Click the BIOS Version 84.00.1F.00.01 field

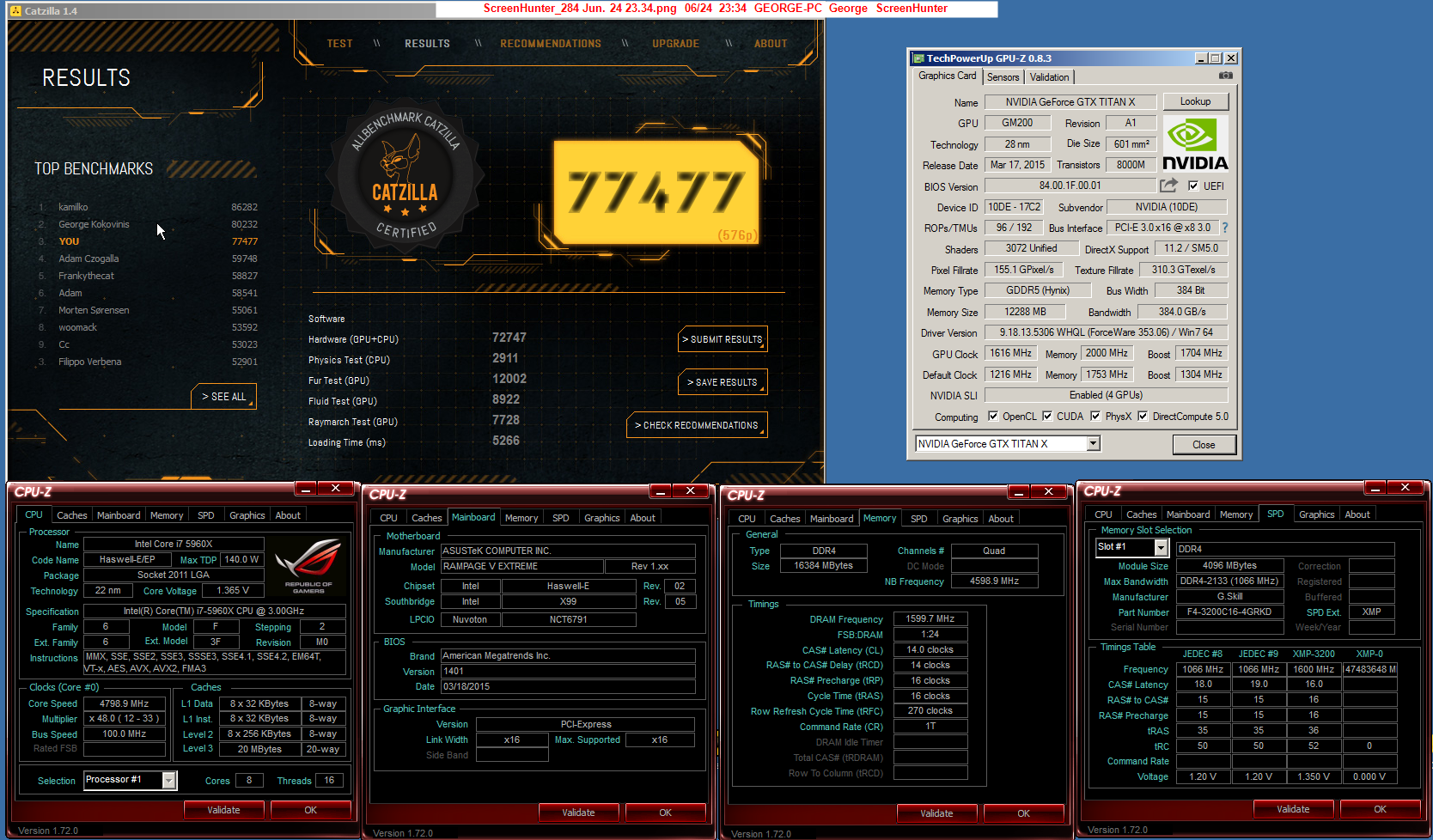pyautogui.click(x=1070, y=186)
